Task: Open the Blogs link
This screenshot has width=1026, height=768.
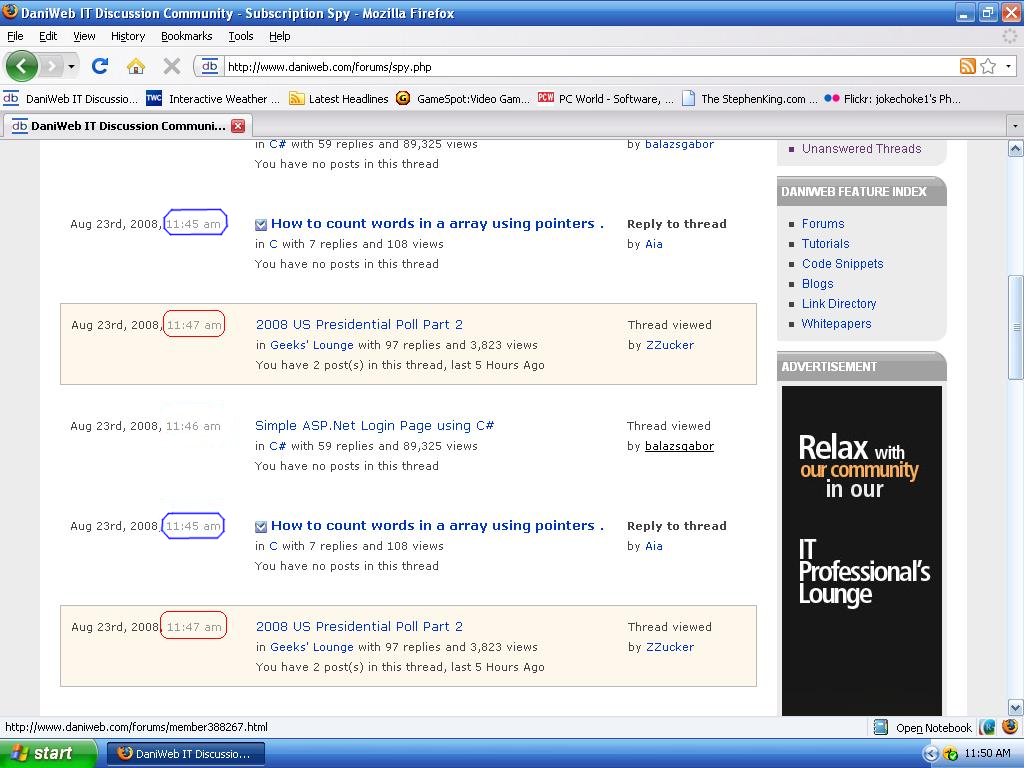Action: coord(817,284)
